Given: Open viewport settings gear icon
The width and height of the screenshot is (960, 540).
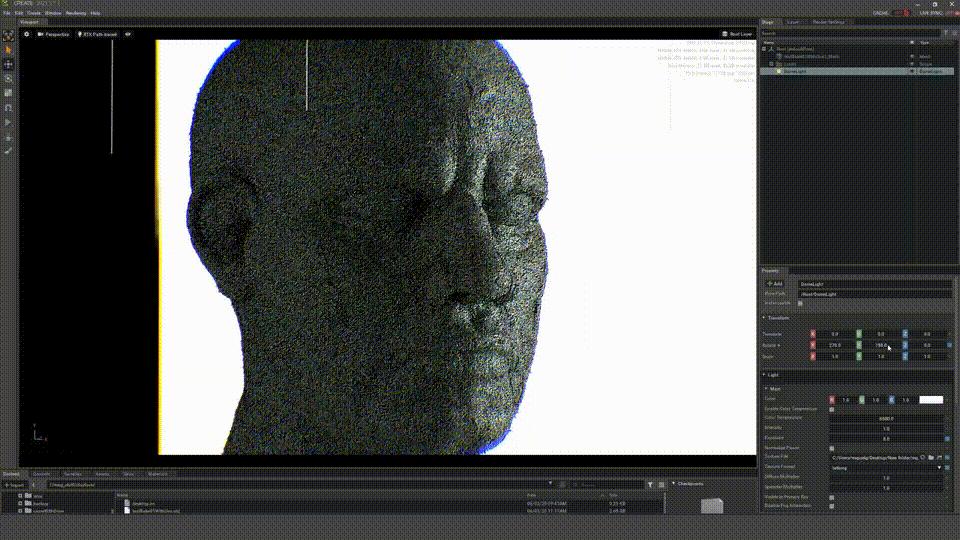Looking at the screenshot, I should (26, 34).
